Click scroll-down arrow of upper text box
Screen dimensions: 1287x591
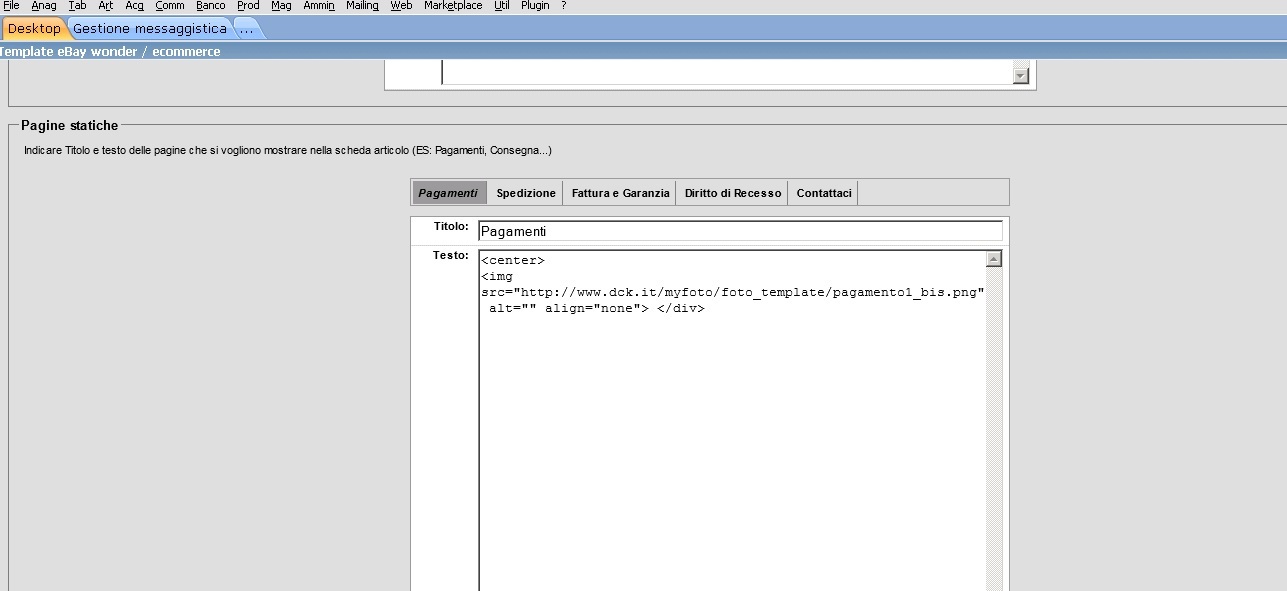(1021, 75)
